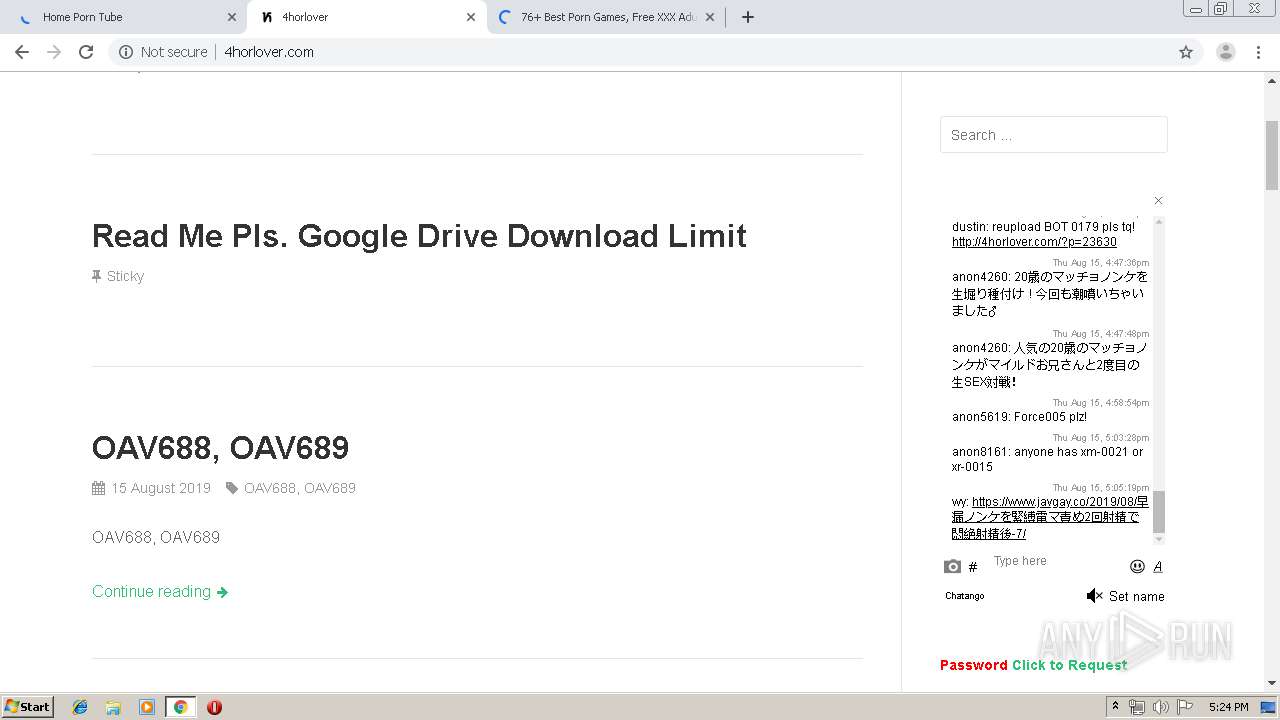Viewport: 1280px width, 720px height.
Task: Open the chat text formatting icon
Action: (1158, 567)
